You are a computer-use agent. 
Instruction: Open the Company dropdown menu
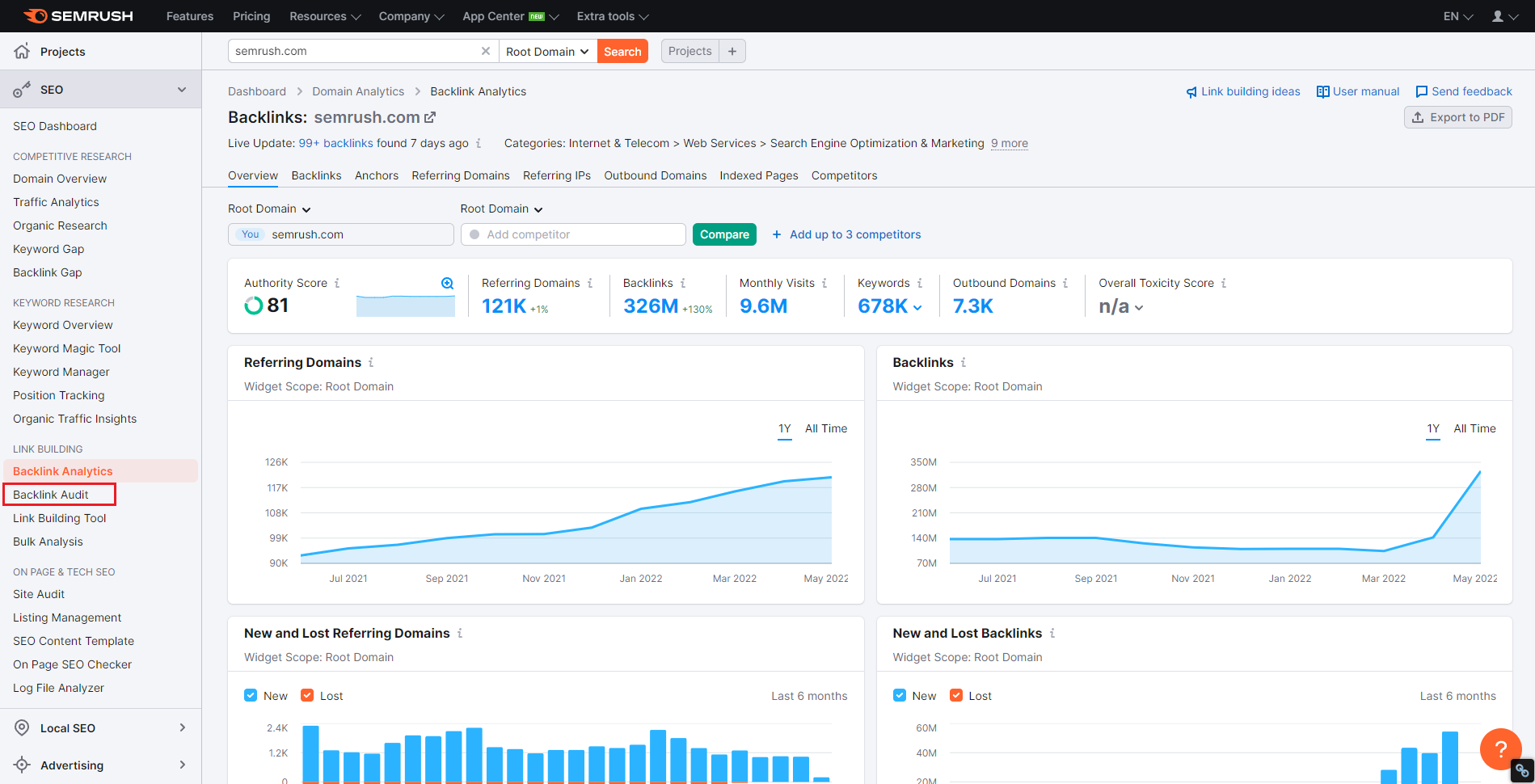(411, 16)
